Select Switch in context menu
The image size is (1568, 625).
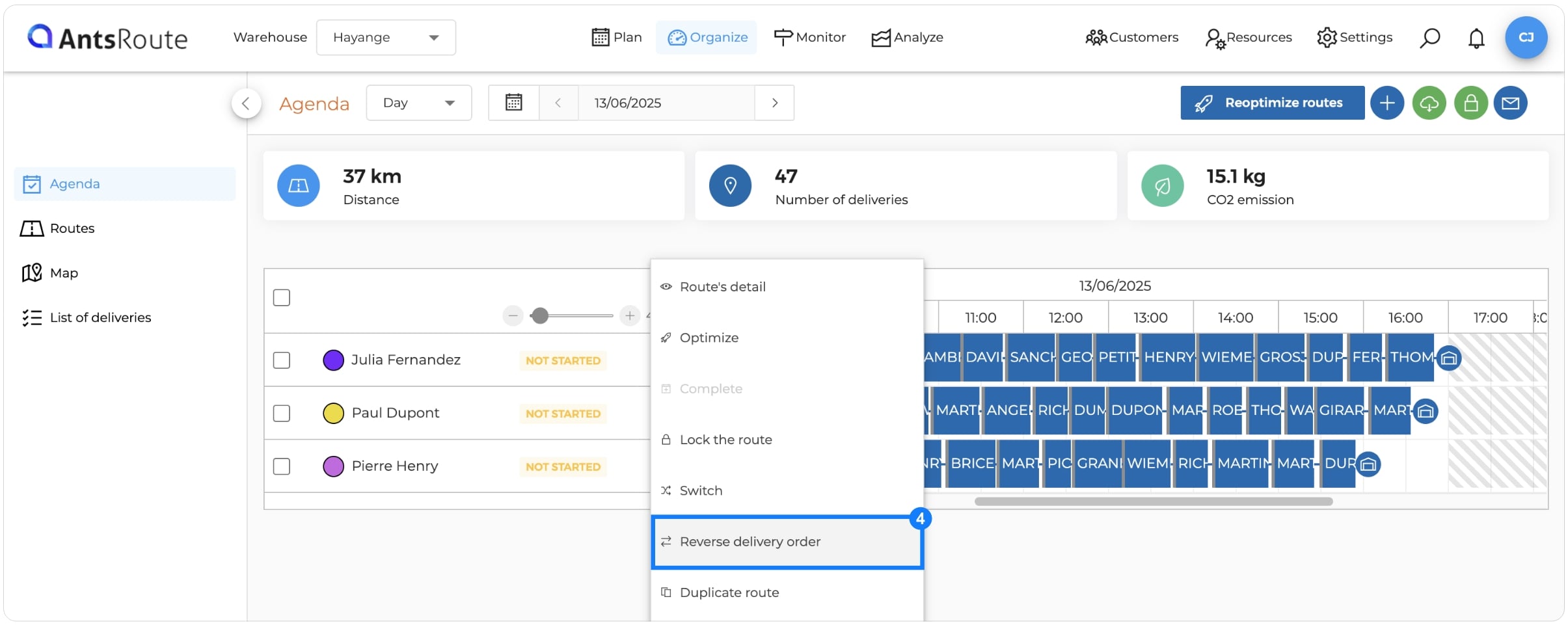point(787,490)
